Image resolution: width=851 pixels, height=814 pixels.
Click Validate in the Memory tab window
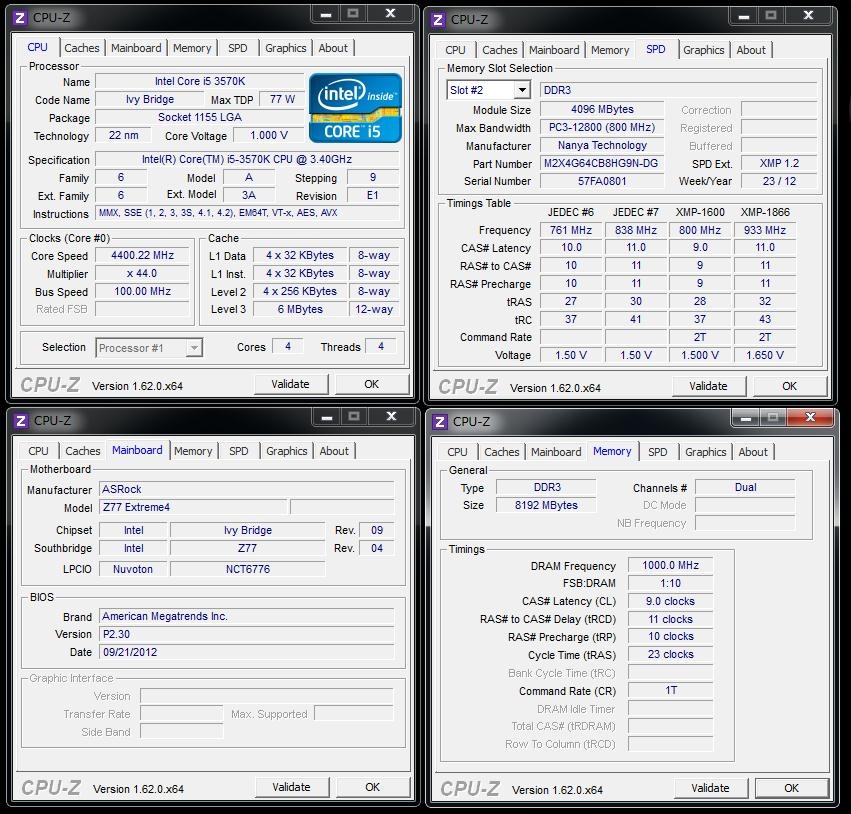pyautogui.click(x=710, y=788)
